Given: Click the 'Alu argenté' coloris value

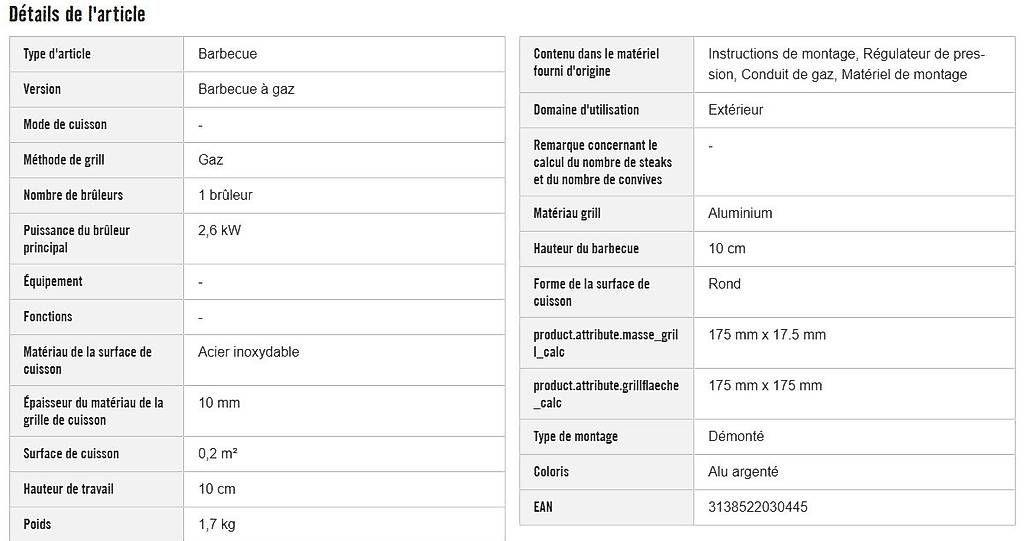Looking at the screenshot, I should click(743, 472).
